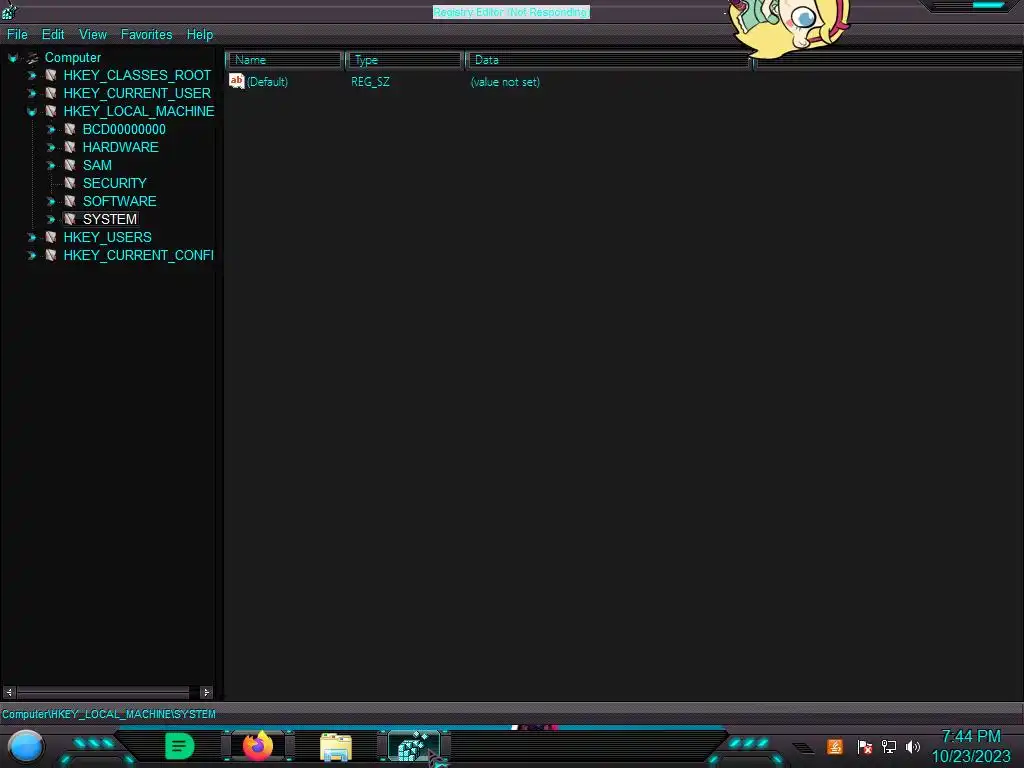Select the SECURITY key label
1024x768 pixels.
(x=114, y=183)
